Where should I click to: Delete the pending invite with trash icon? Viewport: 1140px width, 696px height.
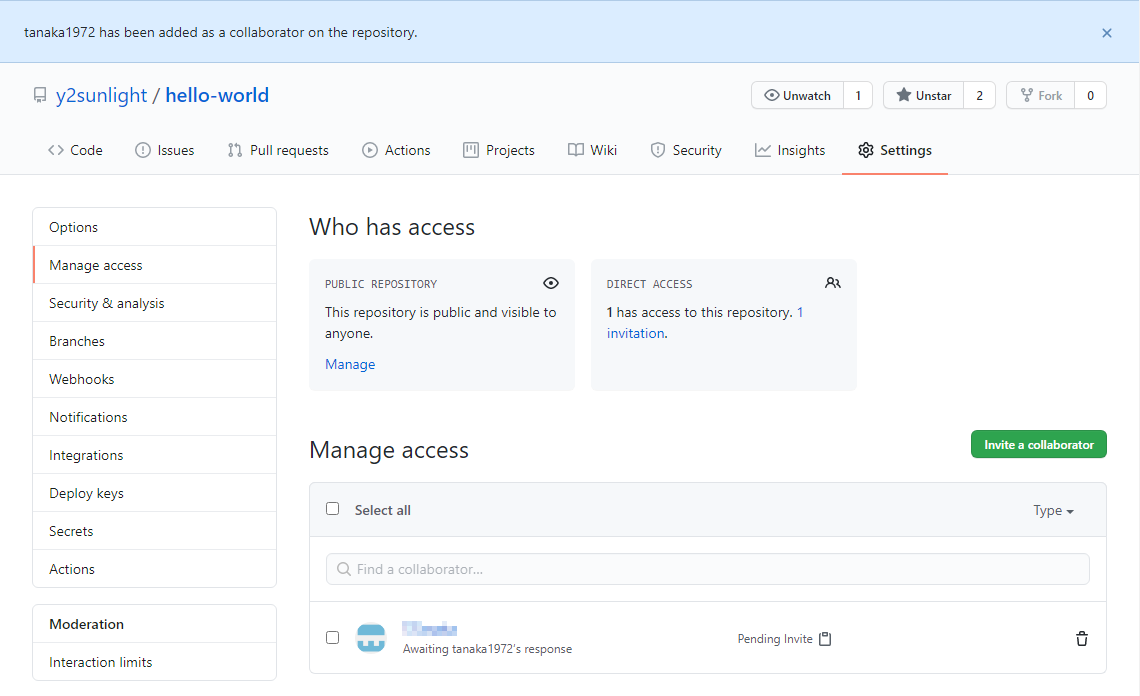(x=1081, y=639)
